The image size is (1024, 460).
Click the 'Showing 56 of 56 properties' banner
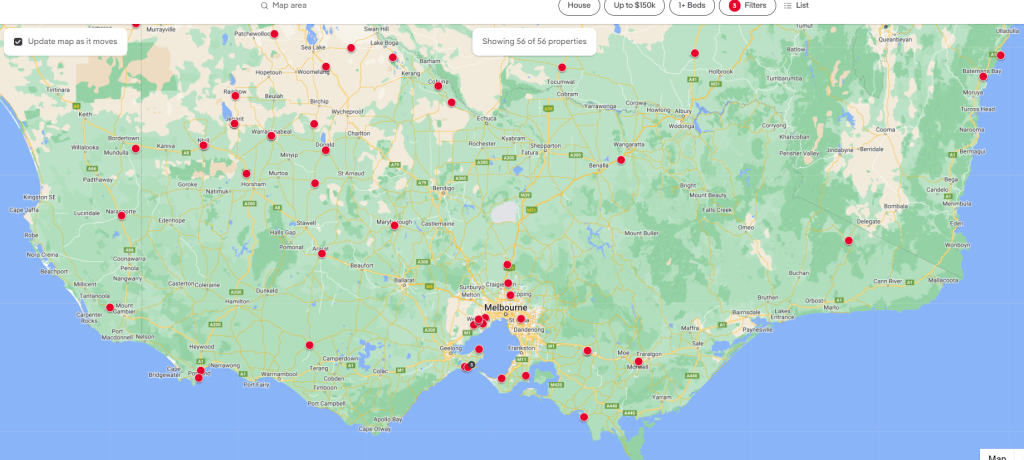point(535,42)
